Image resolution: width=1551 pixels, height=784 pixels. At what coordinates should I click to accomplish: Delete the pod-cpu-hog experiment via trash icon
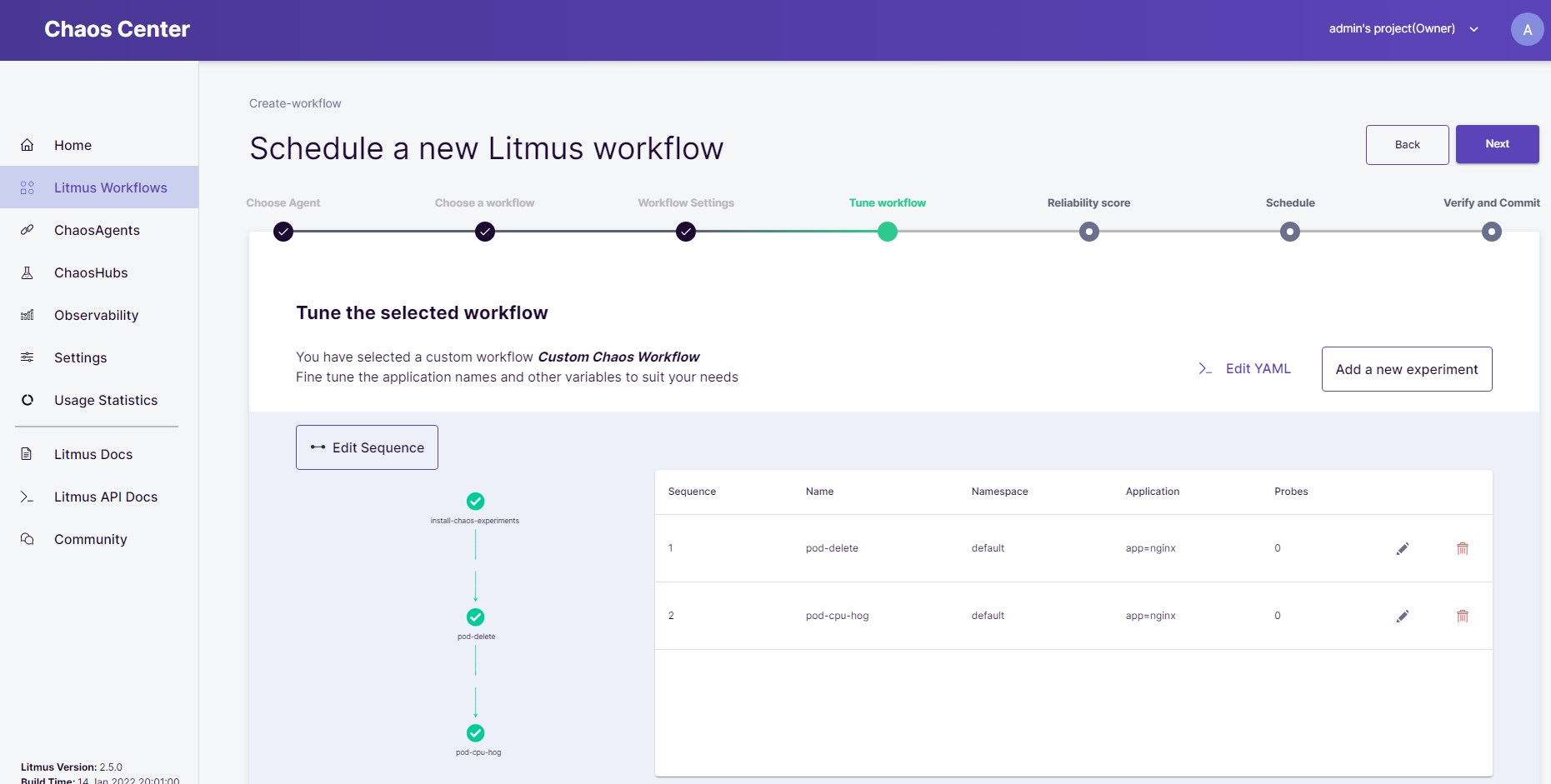(x=1462, y=616)
